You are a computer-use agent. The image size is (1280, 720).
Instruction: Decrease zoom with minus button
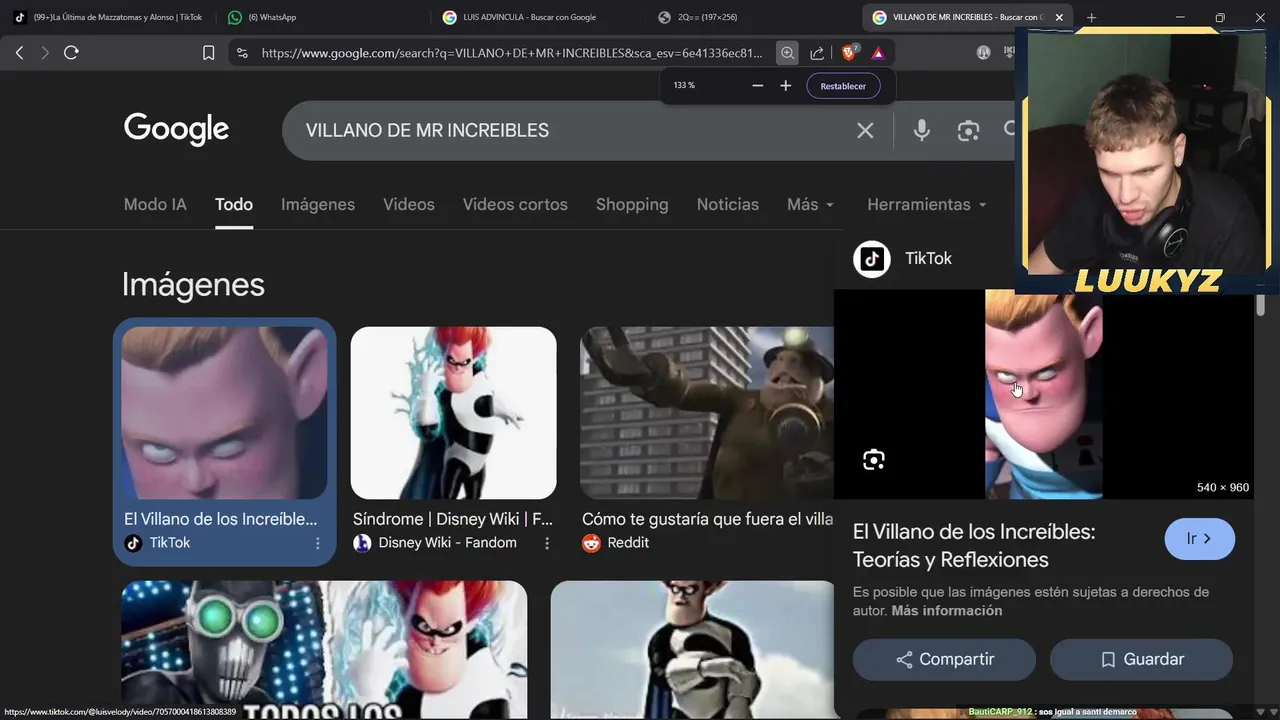click(x=757, y=86)
